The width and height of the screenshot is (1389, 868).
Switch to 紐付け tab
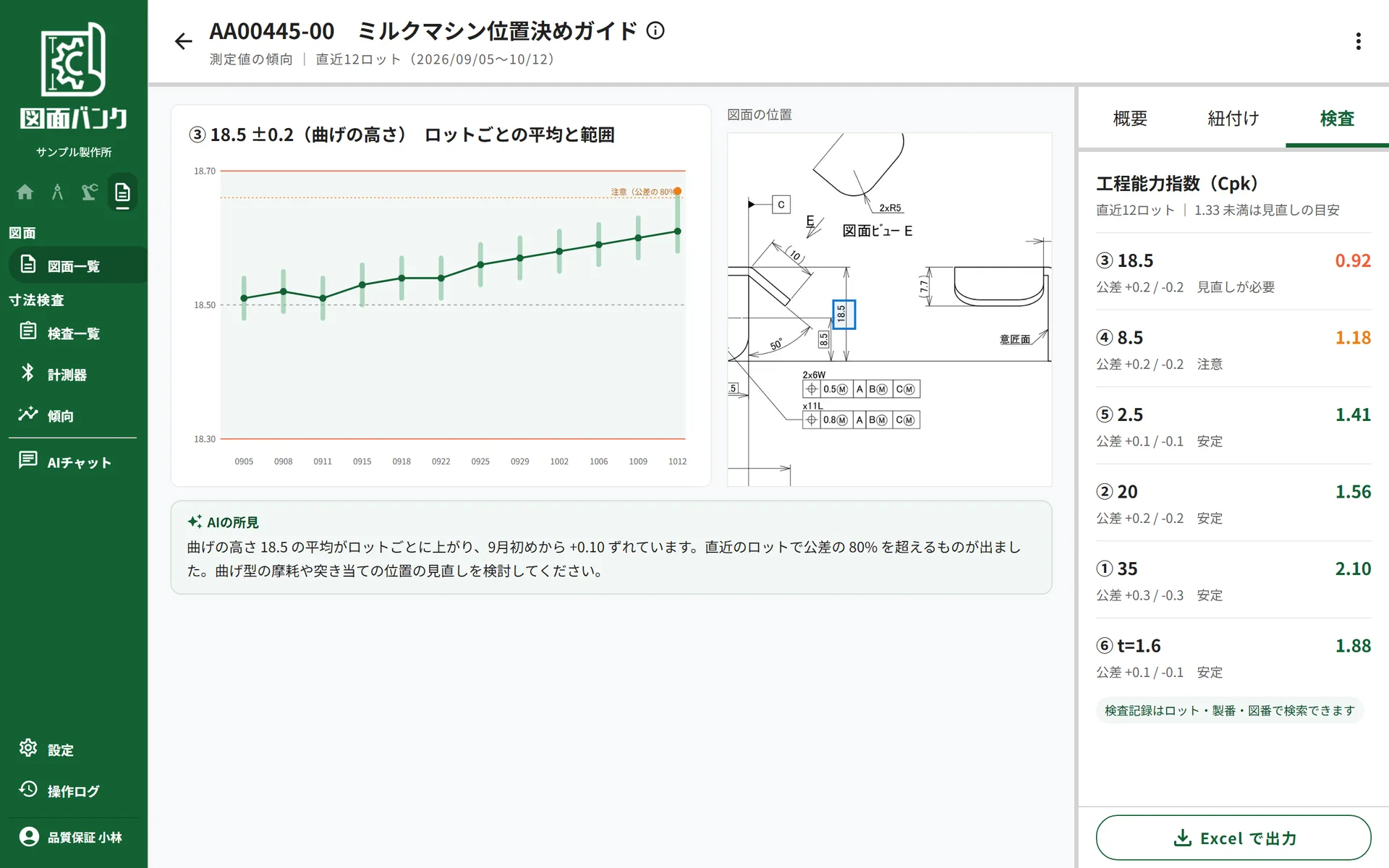coord(1233,118)
